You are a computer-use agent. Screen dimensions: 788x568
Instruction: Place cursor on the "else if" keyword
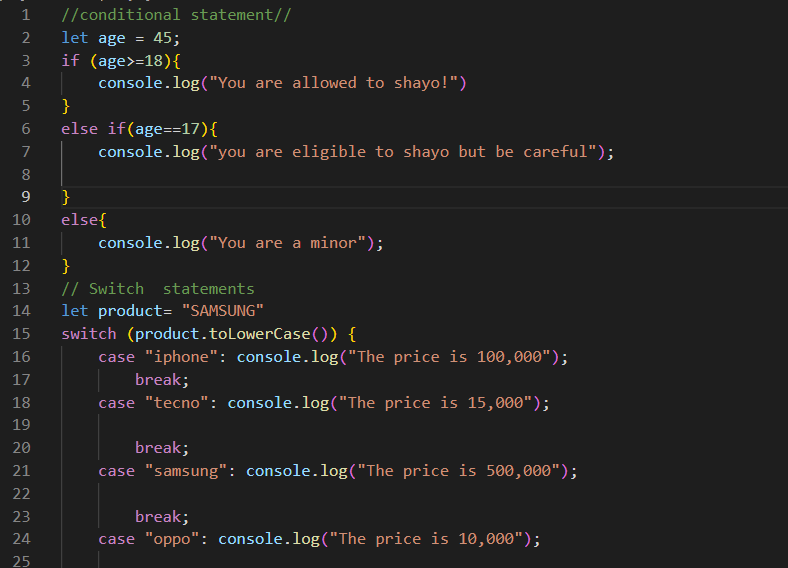point(93,129)
